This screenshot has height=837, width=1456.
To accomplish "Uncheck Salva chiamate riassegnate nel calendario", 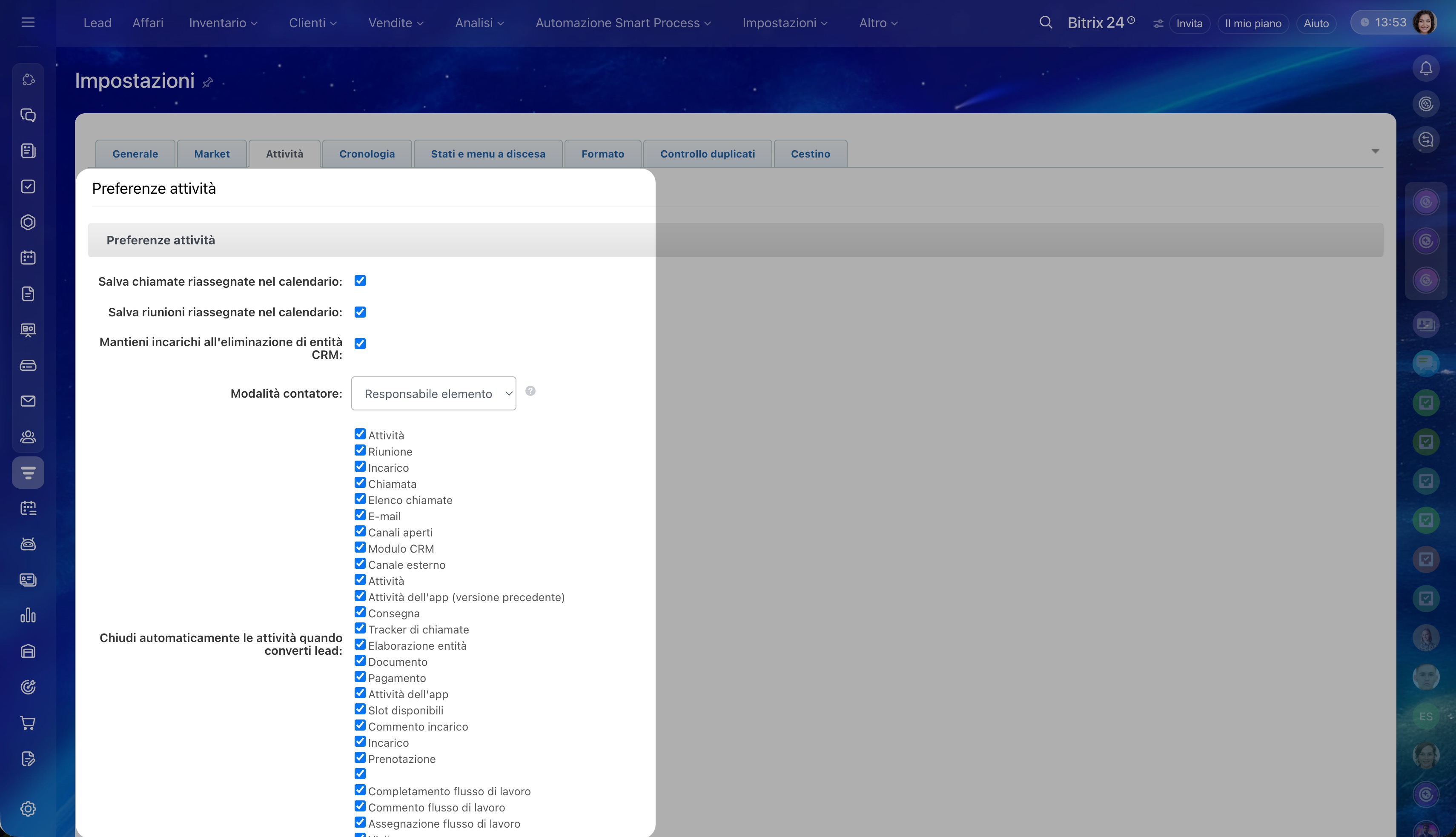I will pos(360,281).
